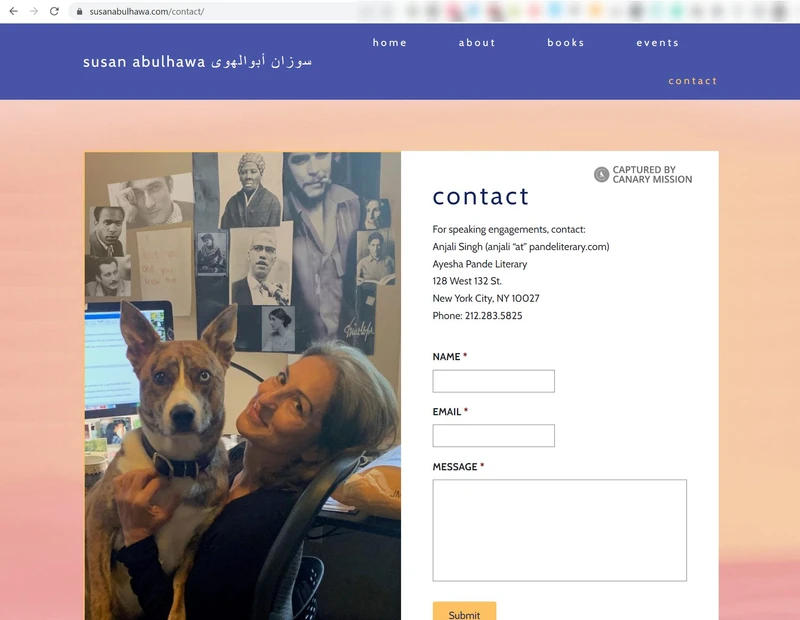800x620 pixels.
Task: Select the contact navigation link
Action: pyautogui.click(x=693, y=81)
